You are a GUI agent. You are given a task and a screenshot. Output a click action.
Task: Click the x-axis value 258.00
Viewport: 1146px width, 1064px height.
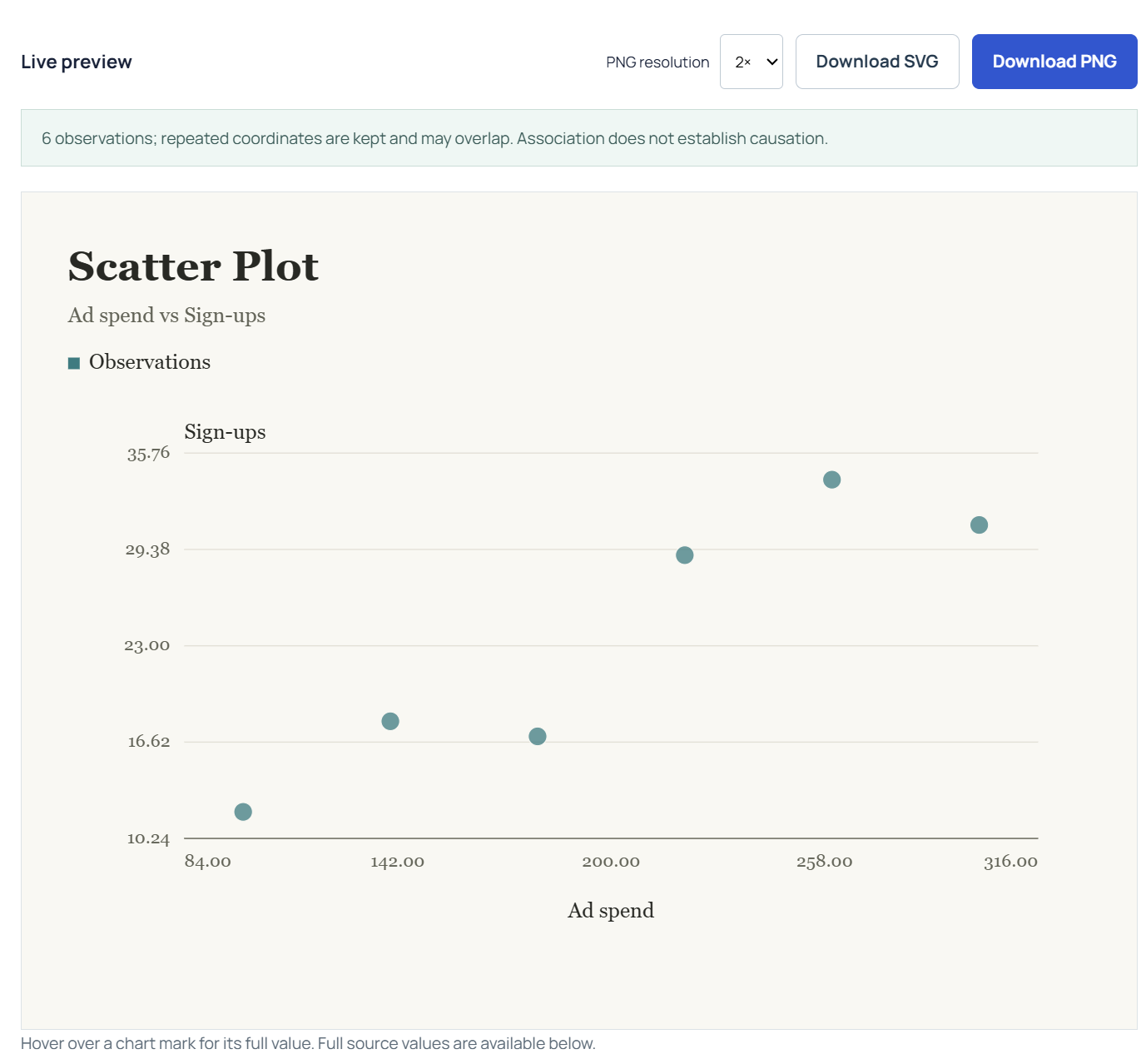[x=824, y=862]
